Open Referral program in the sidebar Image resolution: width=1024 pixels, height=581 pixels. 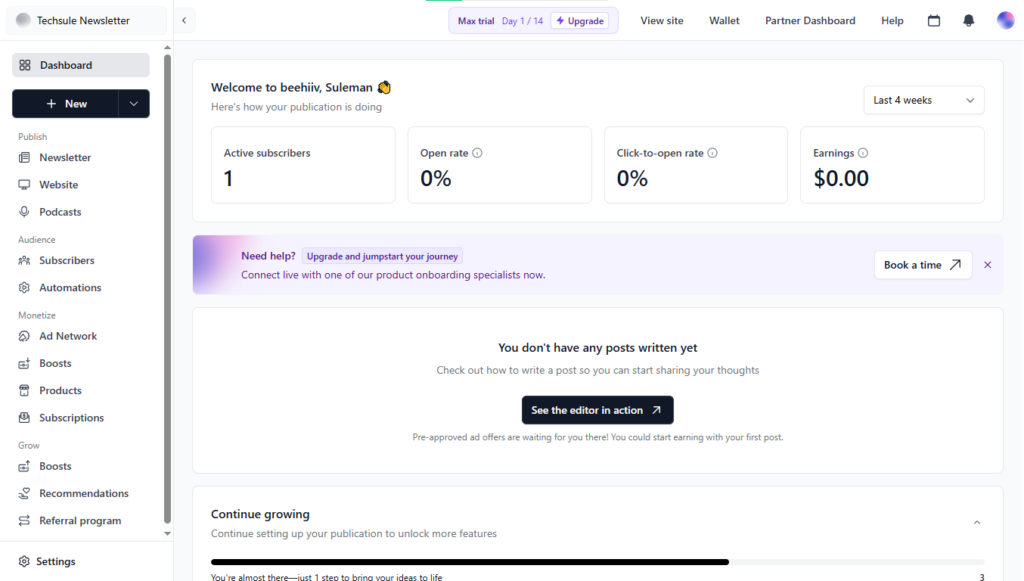[x=80, y=521]
